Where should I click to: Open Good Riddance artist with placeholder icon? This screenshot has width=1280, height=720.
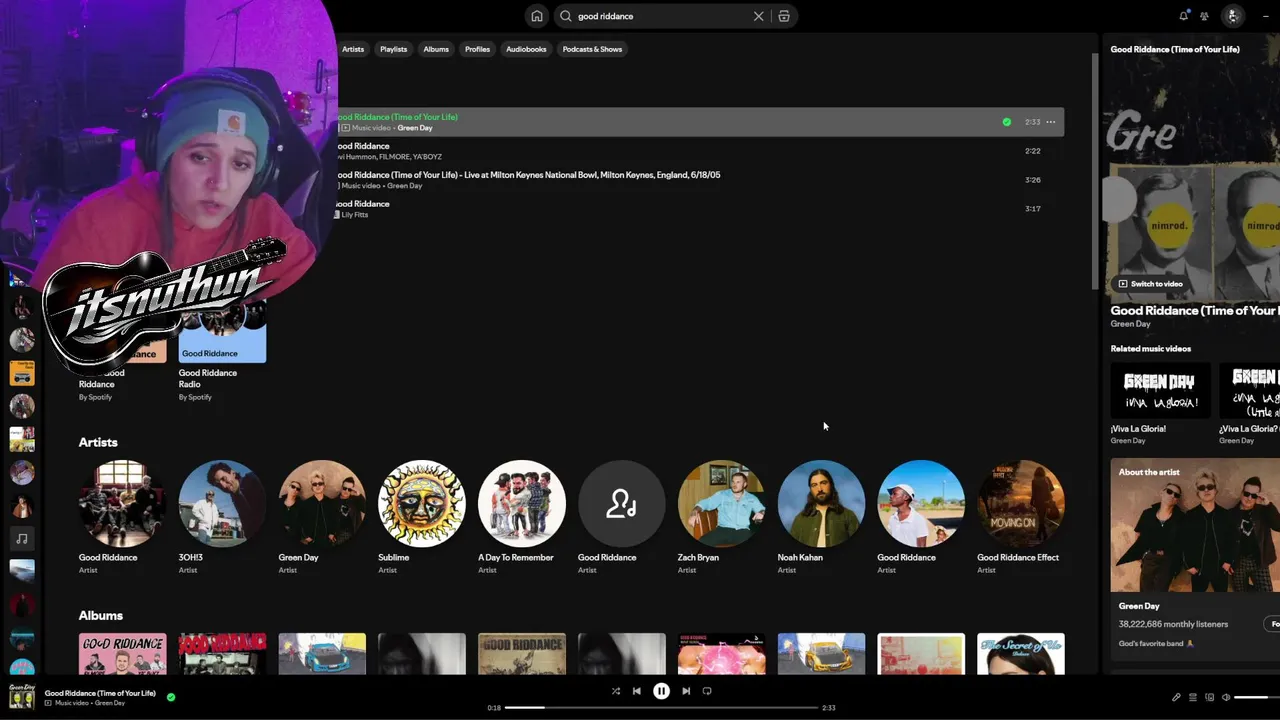coord(622,503)
